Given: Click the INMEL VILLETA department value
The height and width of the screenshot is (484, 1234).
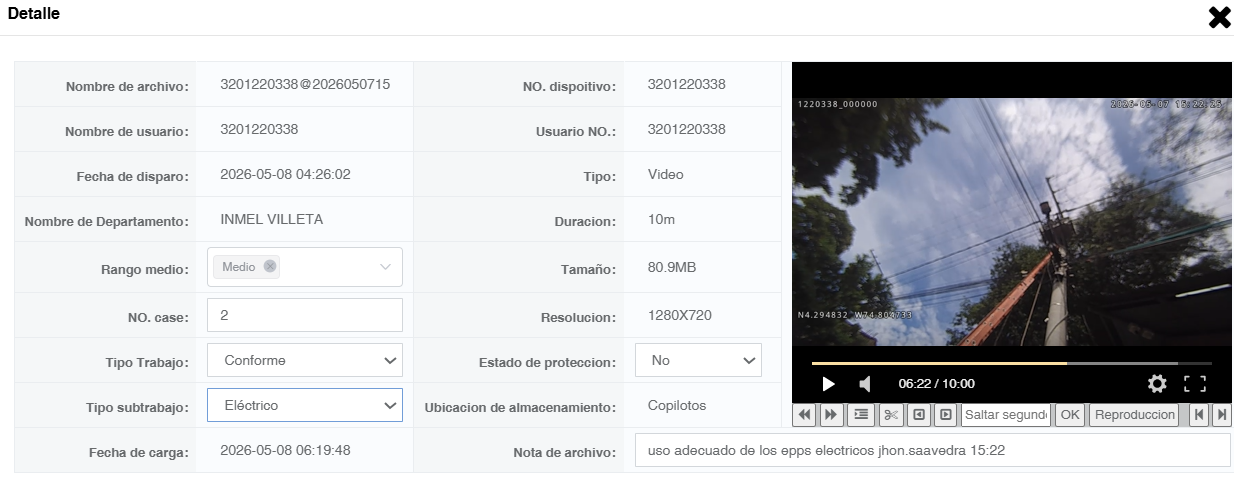Looking at the screenshot, I should point(271,219).
